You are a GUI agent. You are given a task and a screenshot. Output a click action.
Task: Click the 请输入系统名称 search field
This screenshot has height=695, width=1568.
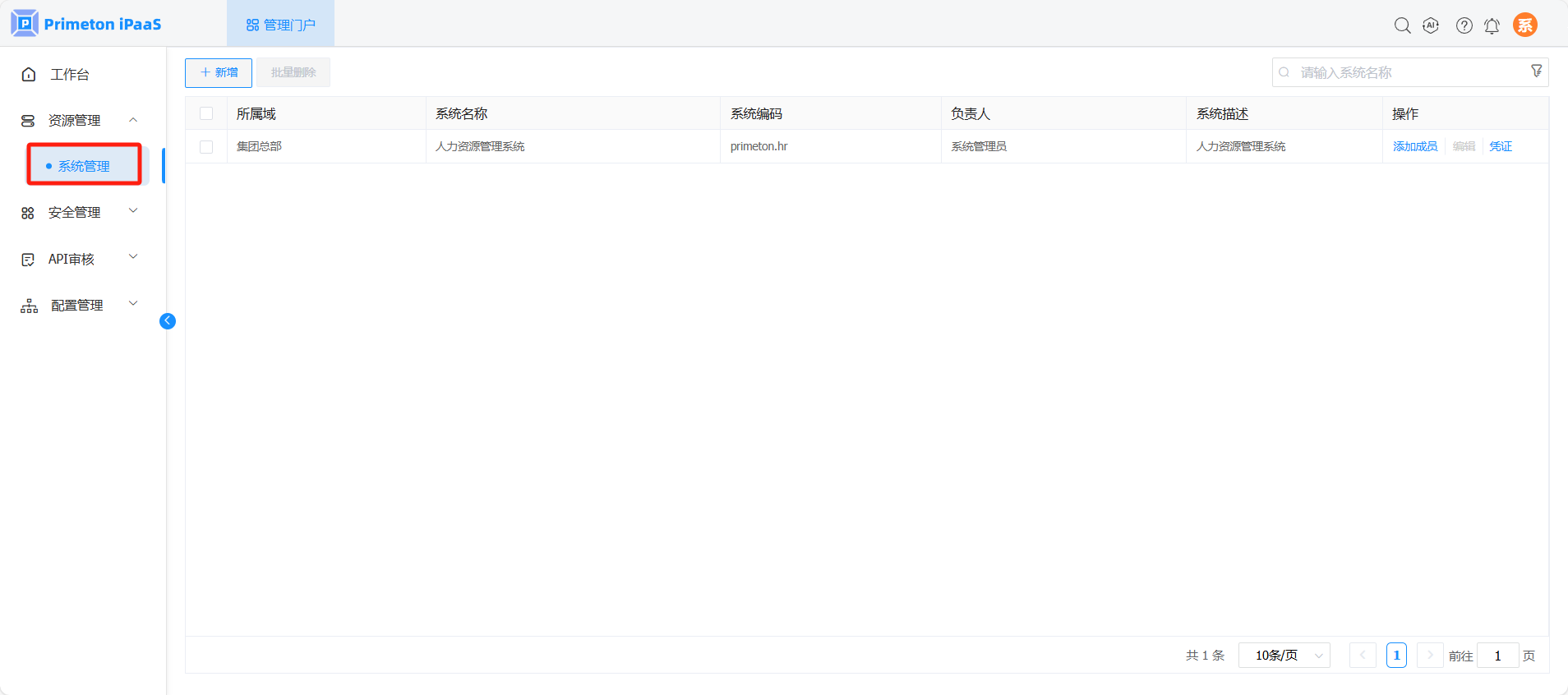pyautogui.click(x=1405, y=72)
